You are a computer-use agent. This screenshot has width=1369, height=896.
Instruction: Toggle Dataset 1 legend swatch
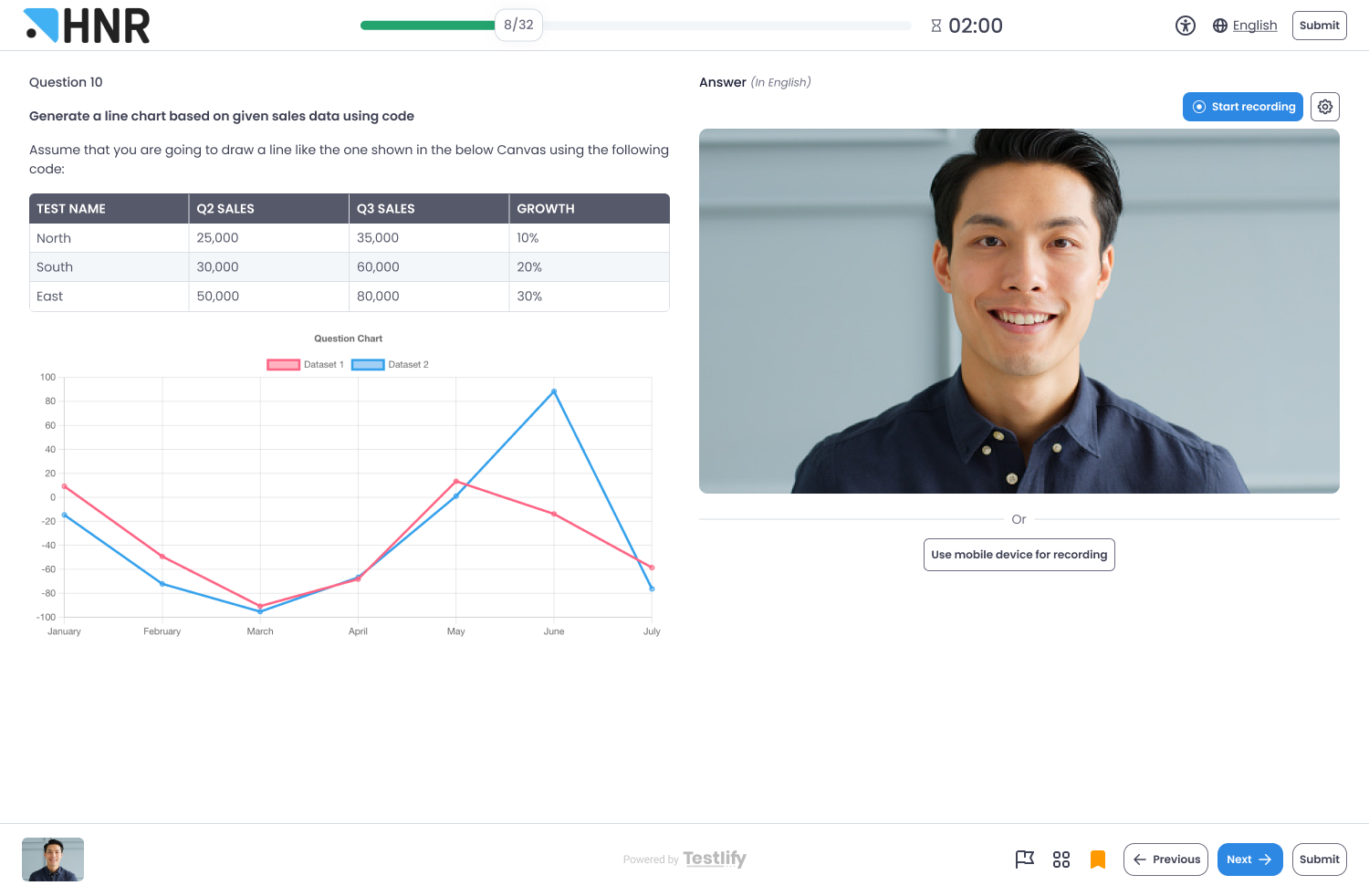(x=283, y=365)
